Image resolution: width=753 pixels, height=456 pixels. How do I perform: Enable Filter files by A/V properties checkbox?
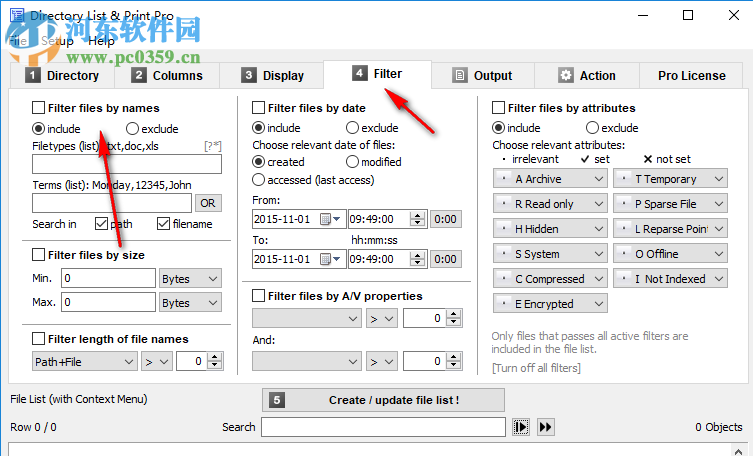[258, 296]
